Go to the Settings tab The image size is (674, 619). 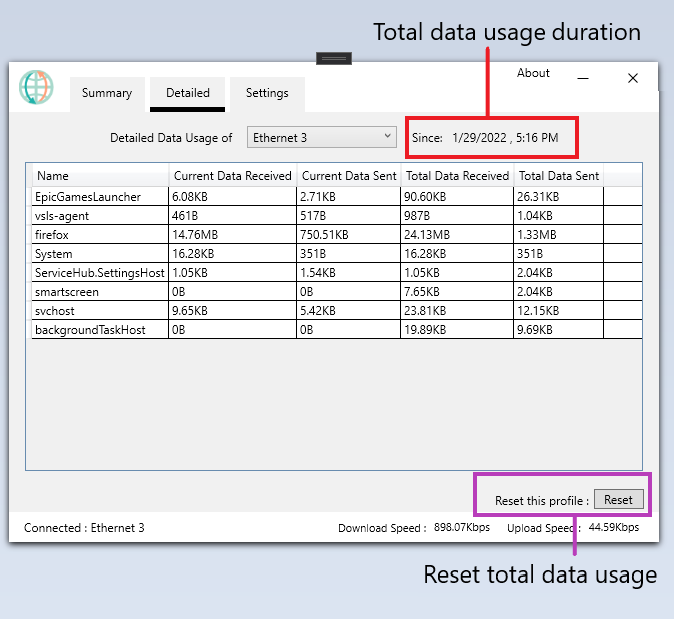click(267, 93)
